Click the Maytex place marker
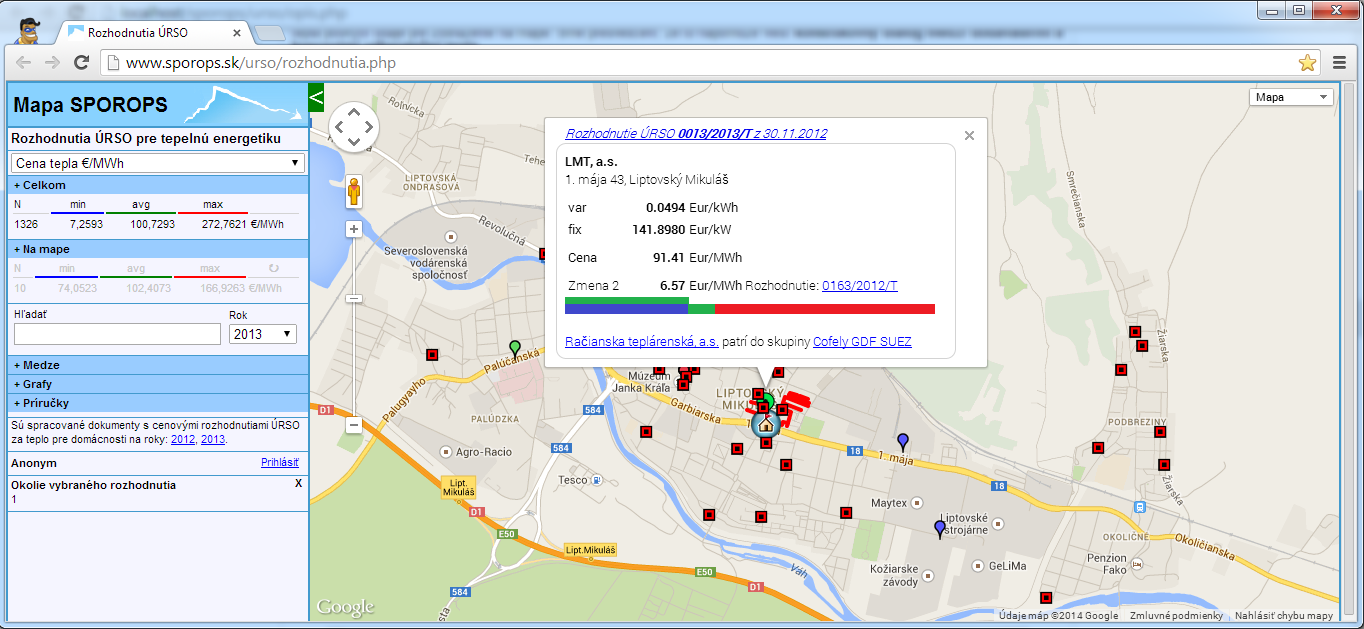 coord(919,503)
